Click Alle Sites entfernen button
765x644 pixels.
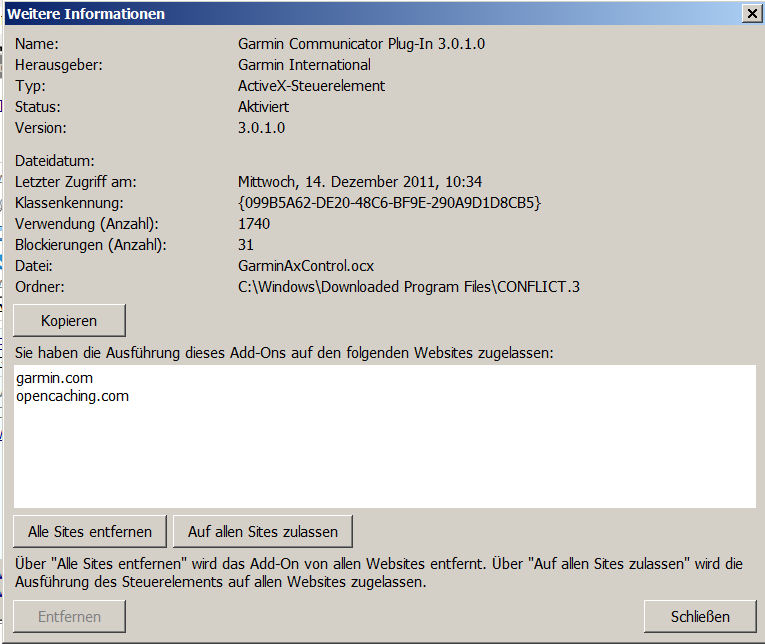pyautogui.click(x=90, y=531)
